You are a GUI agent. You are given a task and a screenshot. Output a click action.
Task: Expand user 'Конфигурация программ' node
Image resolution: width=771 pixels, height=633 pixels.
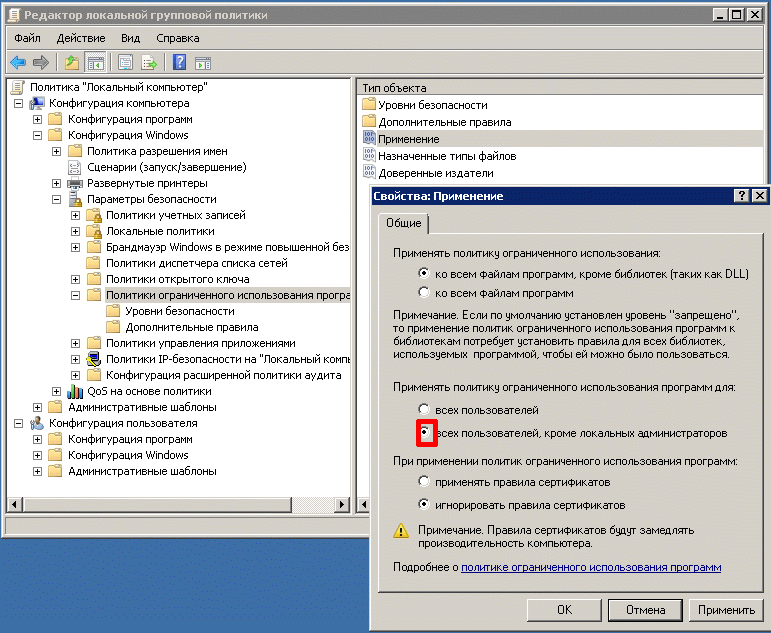(x=37, y=440)
